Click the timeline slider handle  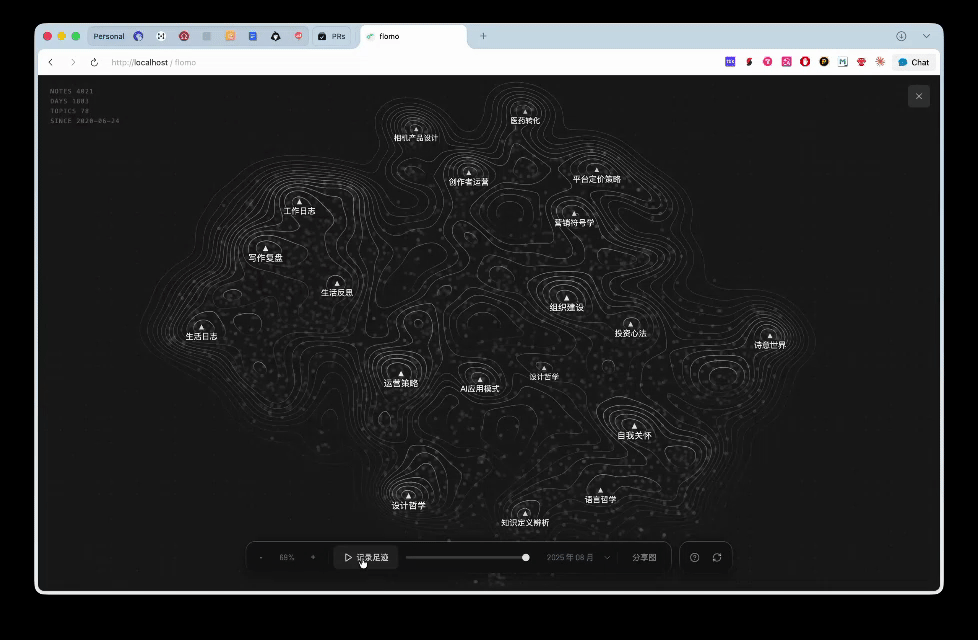point(526,558)
